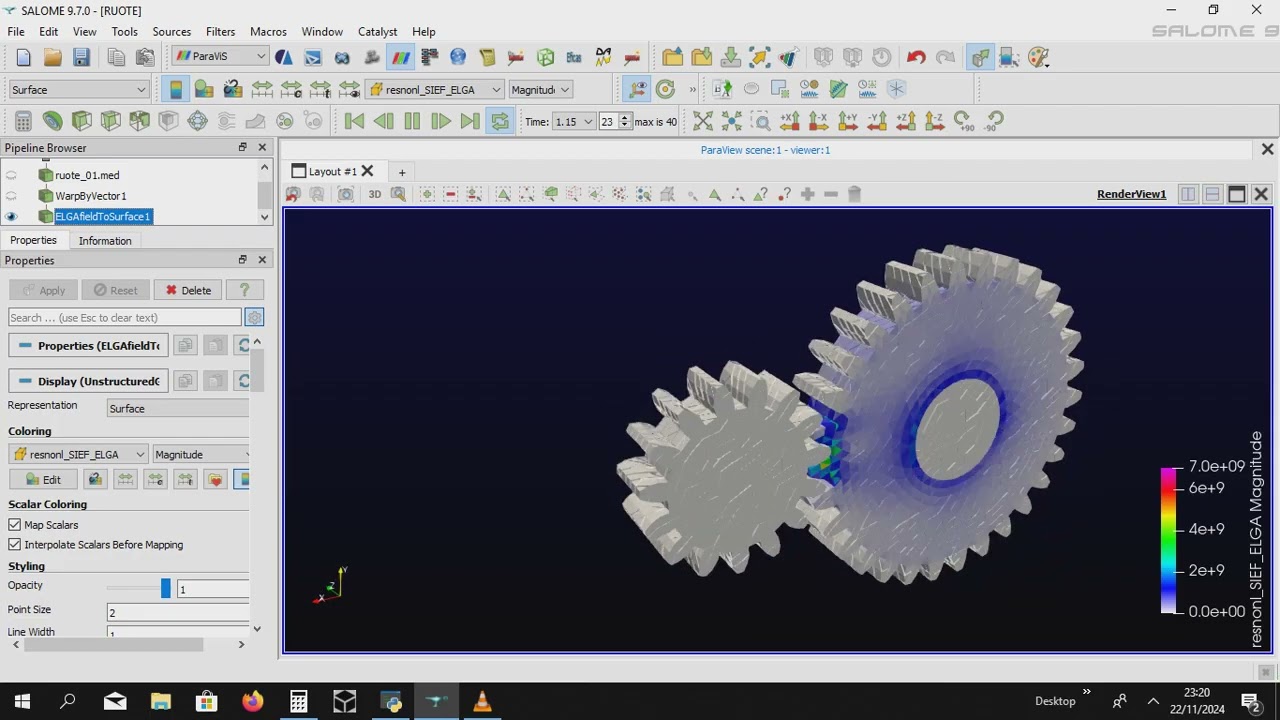Image resolution: width=1280 pixels, height=720 pixels.
Task: Set view direction to -X
Action: tap(819, 121)
